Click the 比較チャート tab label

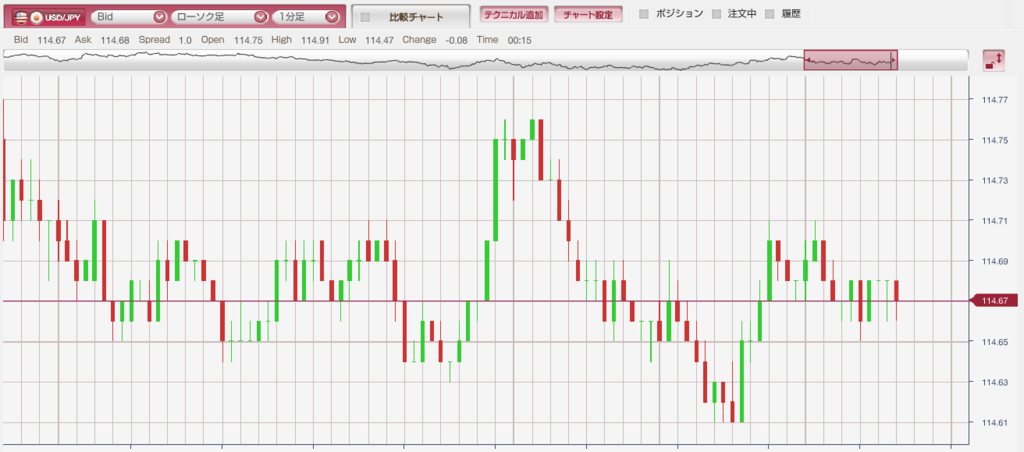point(415,17)
